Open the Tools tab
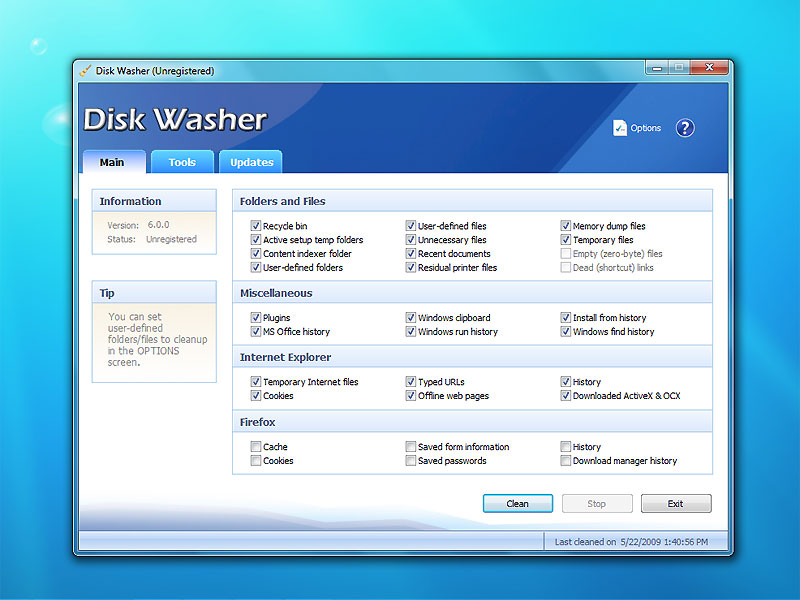Image resolution: width=800 pixels, height=600 pixels. click(182, 162)
